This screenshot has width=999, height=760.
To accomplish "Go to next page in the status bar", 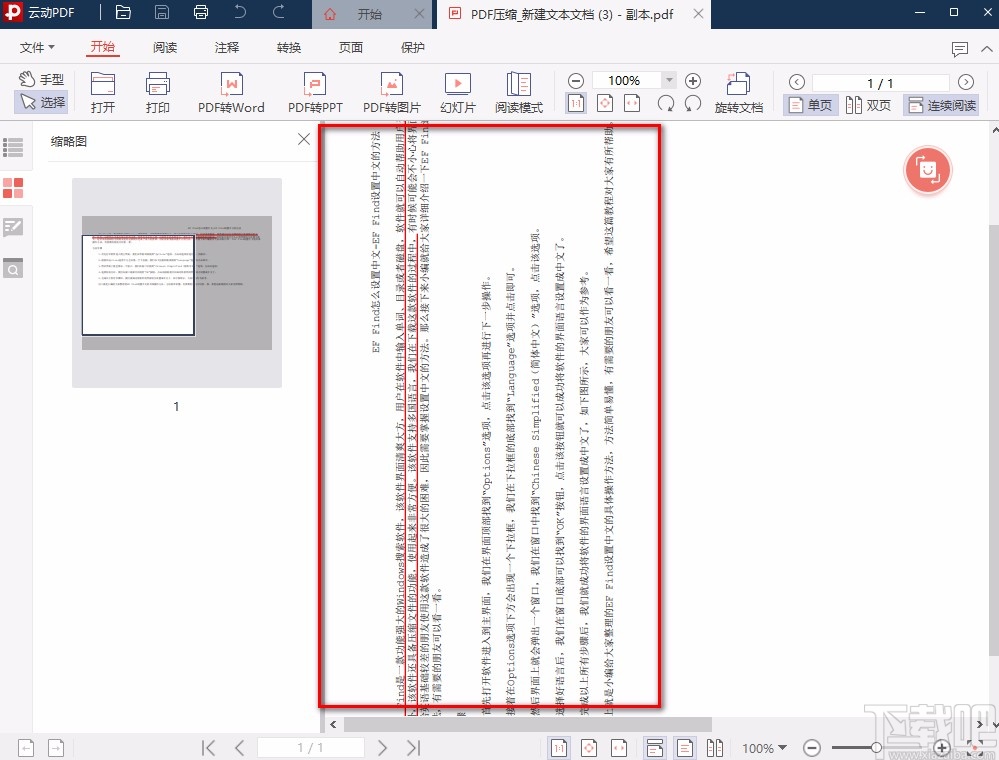I will [x=382, y=747].
